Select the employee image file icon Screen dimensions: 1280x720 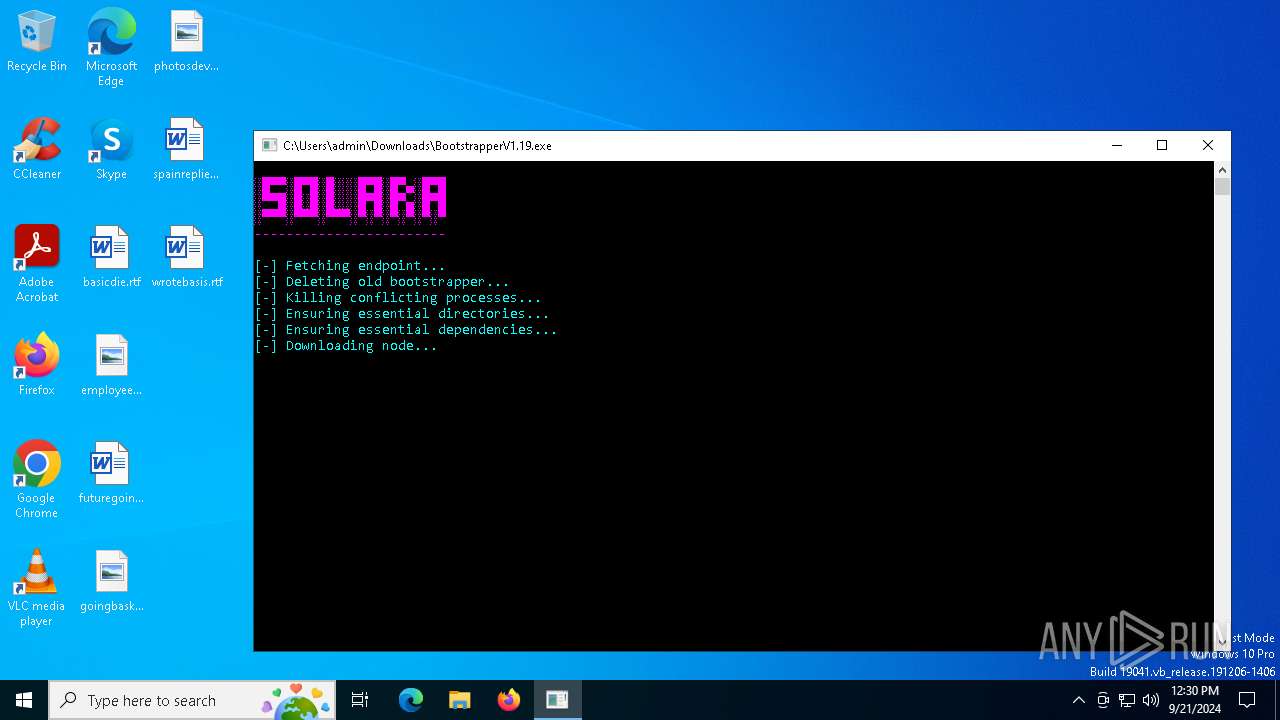[x=111, y=366]
